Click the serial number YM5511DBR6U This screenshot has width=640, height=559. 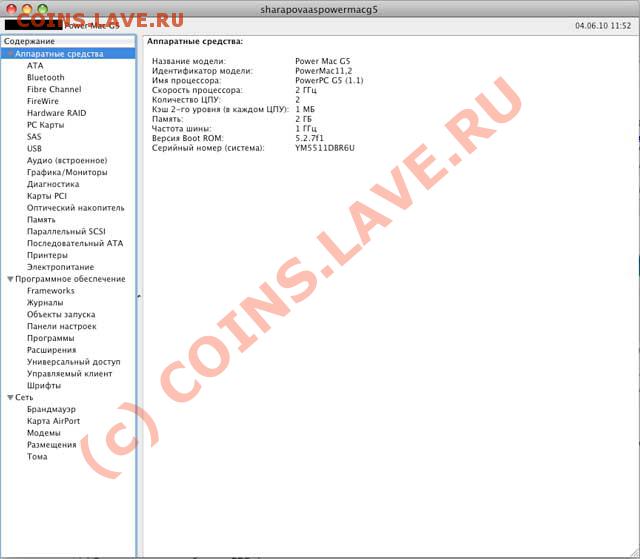325,148
